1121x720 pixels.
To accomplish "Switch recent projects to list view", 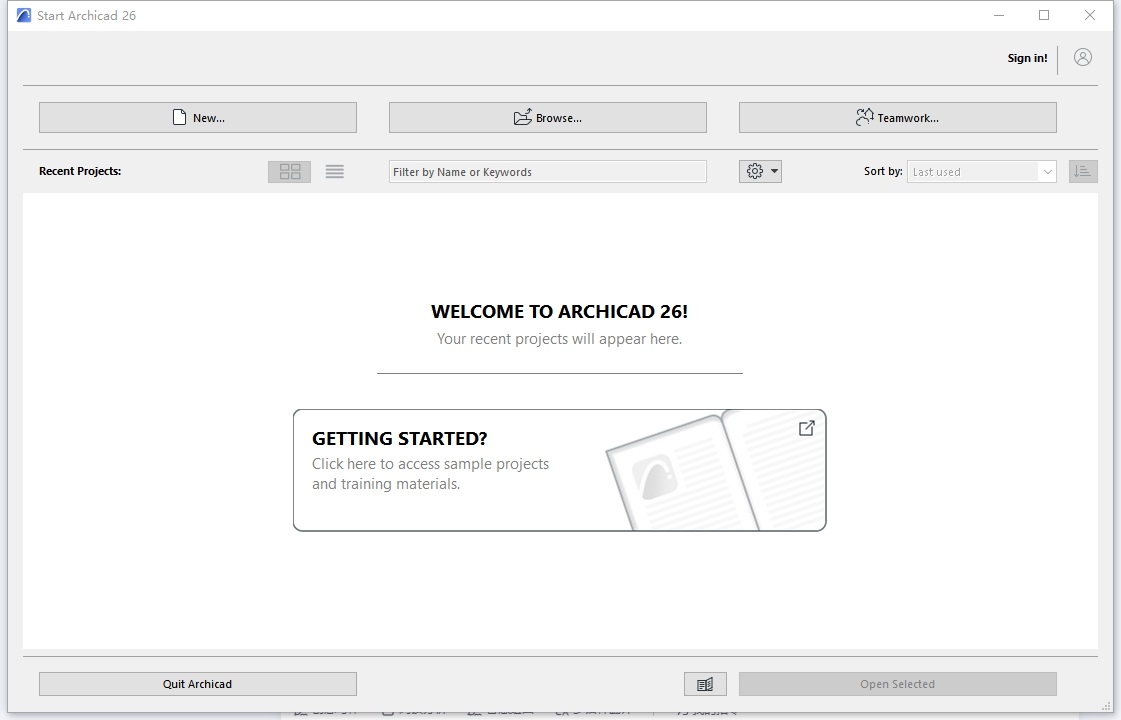I will 335,172.
